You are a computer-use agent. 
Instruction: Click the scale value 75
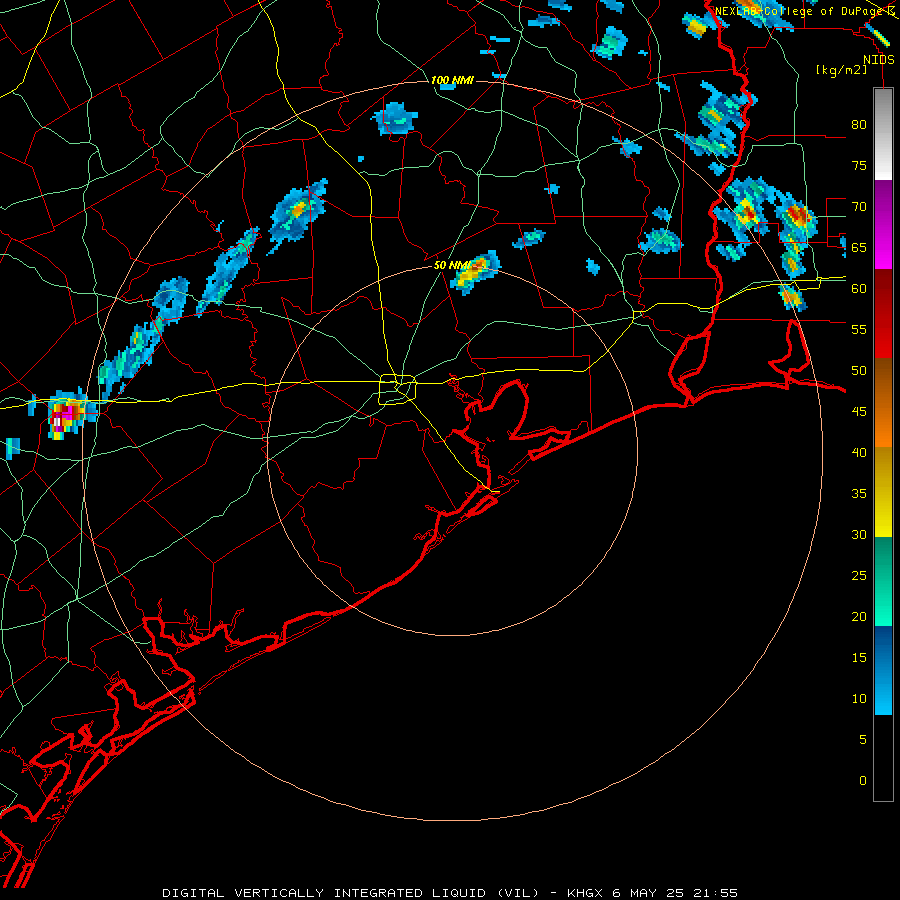tap(859, 165)
